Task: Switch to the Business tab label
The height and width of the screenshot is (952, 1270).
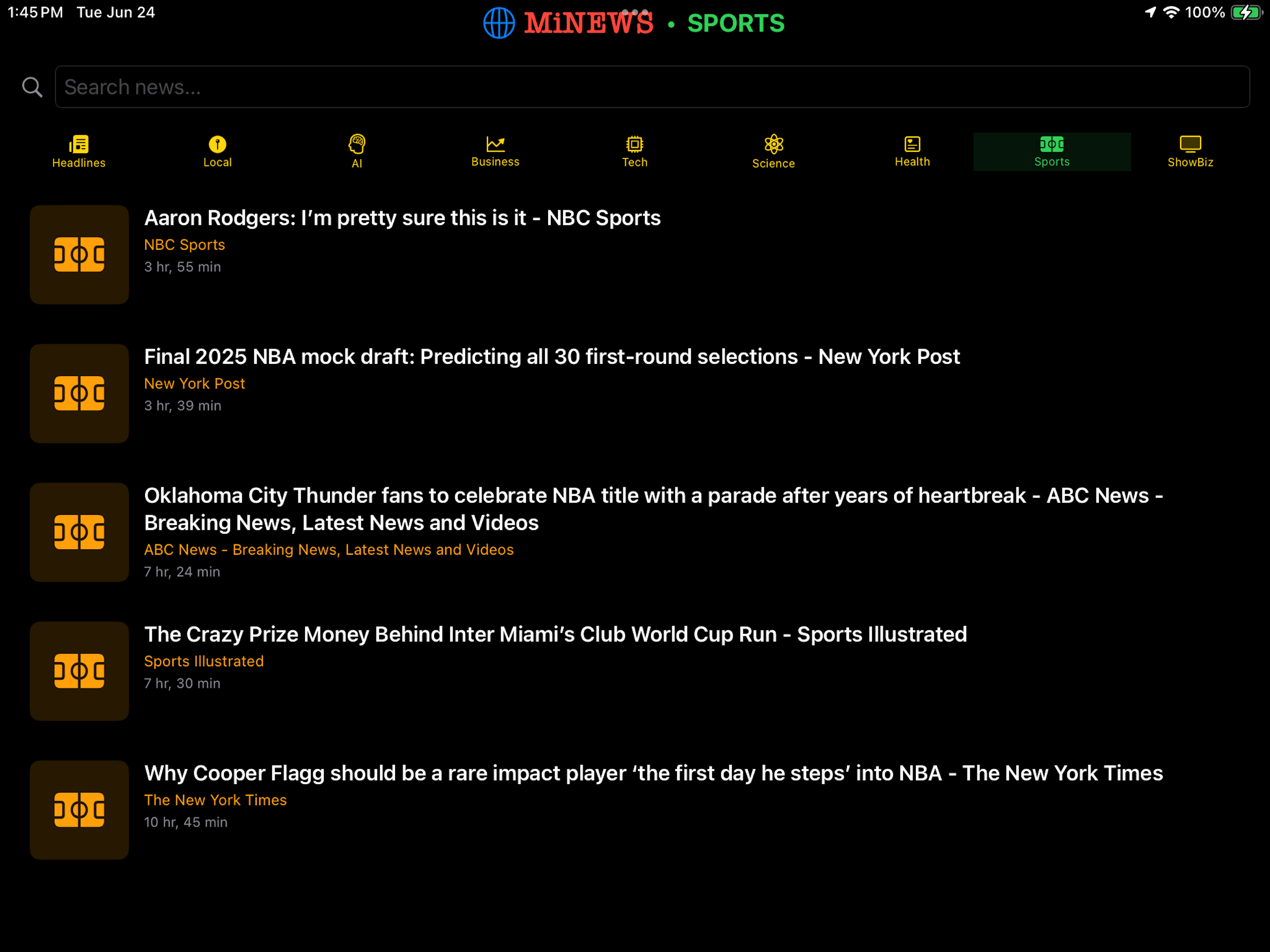Action: [496, 162]
